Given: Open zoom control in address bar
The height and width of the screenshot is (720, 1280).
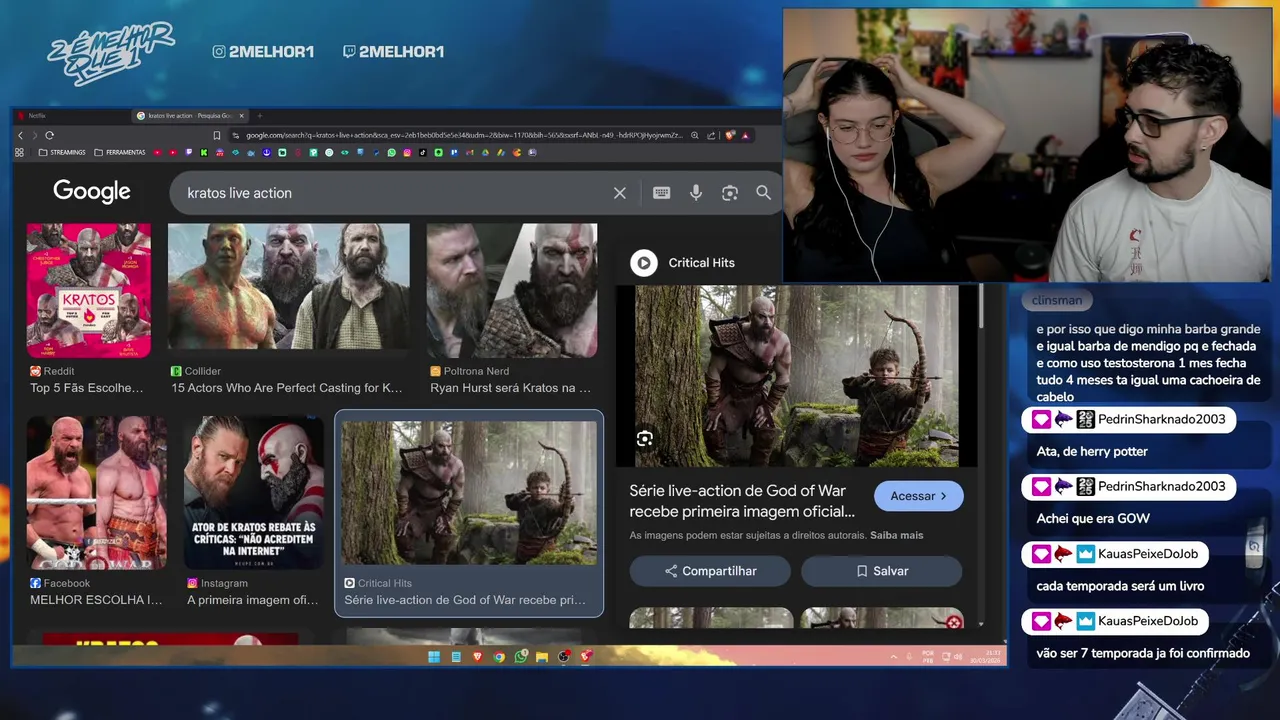Looking at the screenshot, I should pos(694,135).
